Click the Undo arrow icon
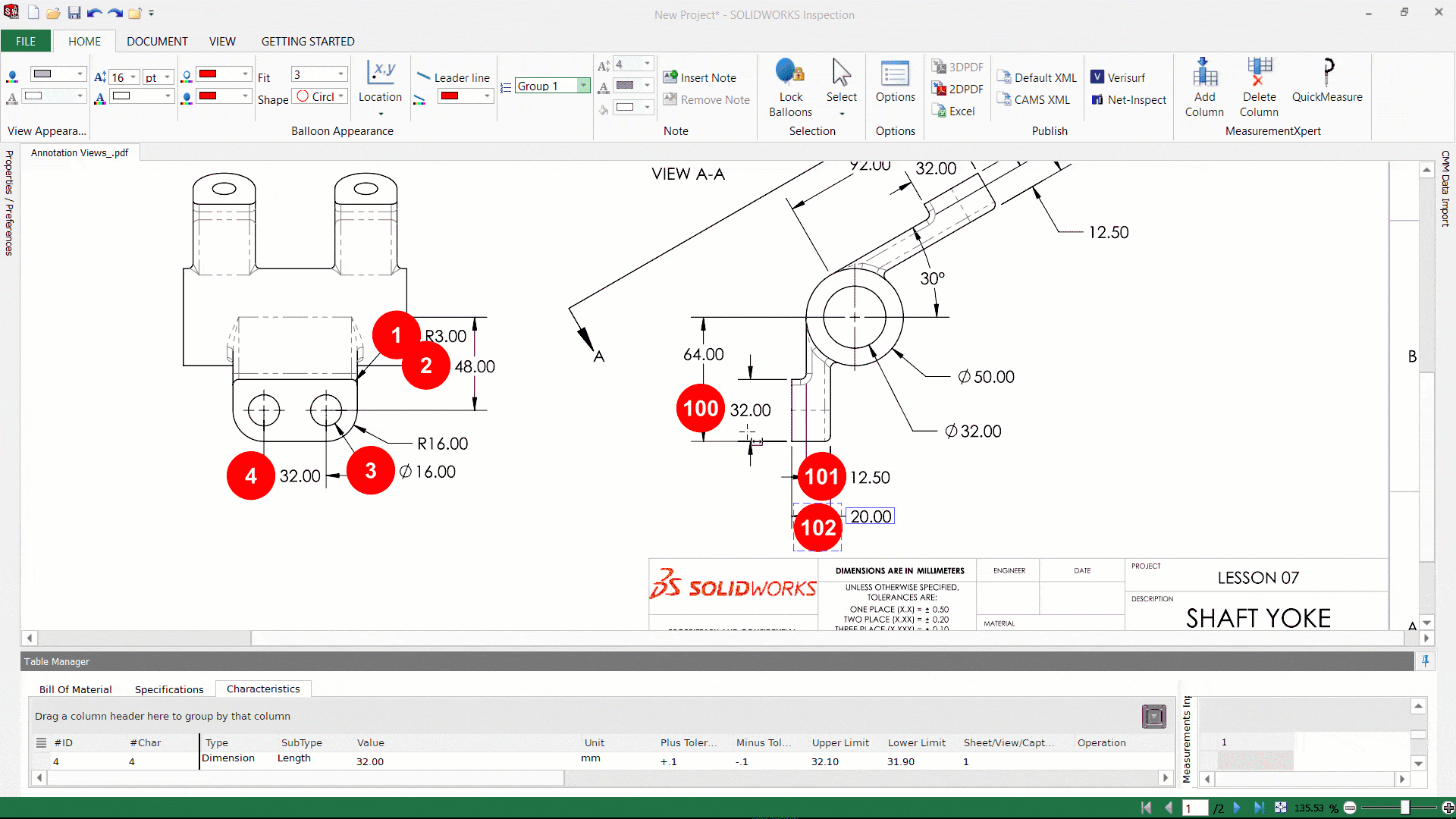Screen dimensions: 1456x819 [x=94, y=13]
